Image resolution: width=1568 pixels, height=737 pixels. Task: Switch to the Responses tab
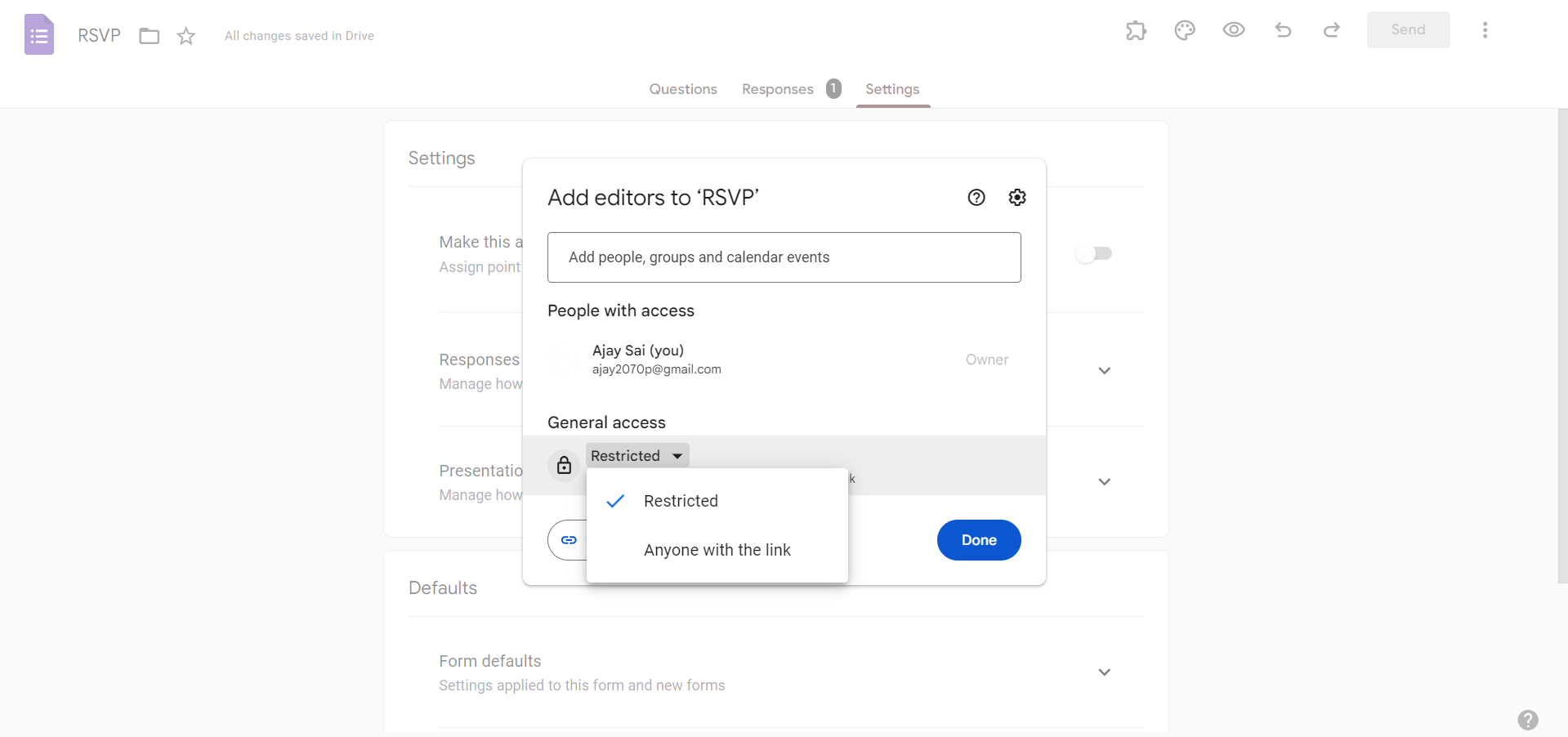[778, 89]
